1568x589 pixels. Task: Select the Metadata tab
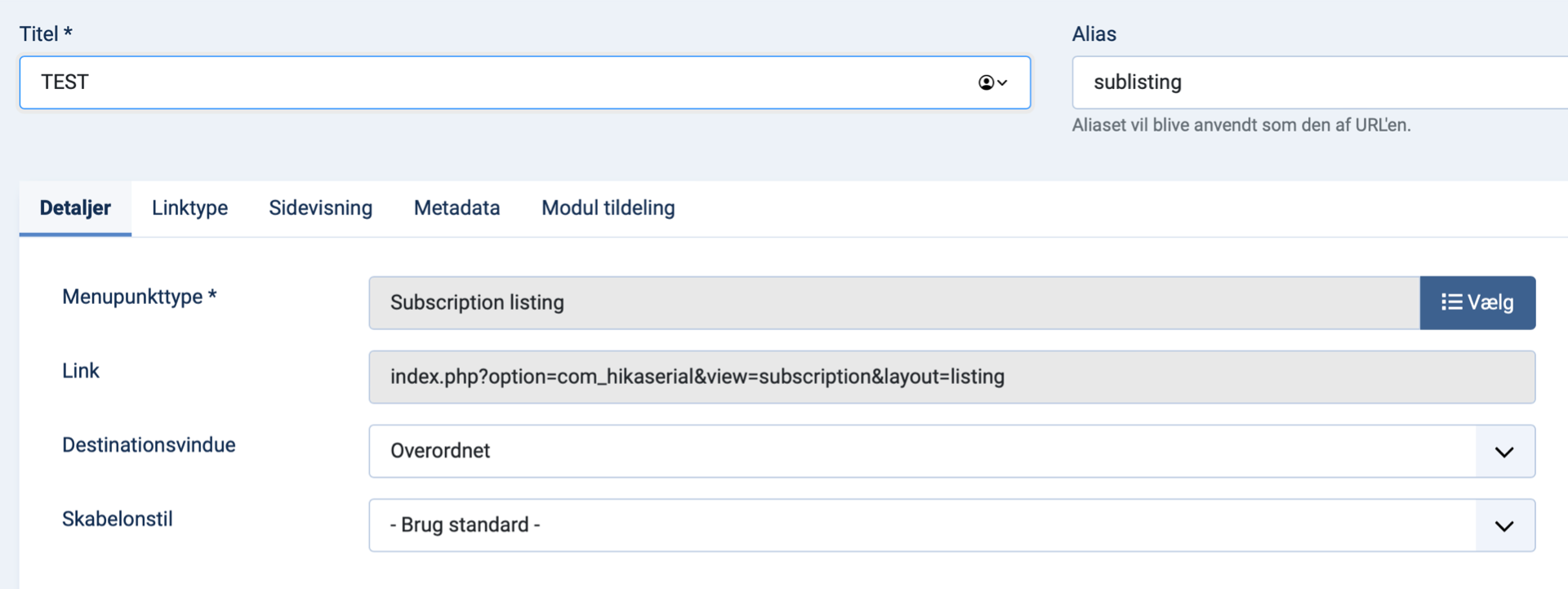457,208
